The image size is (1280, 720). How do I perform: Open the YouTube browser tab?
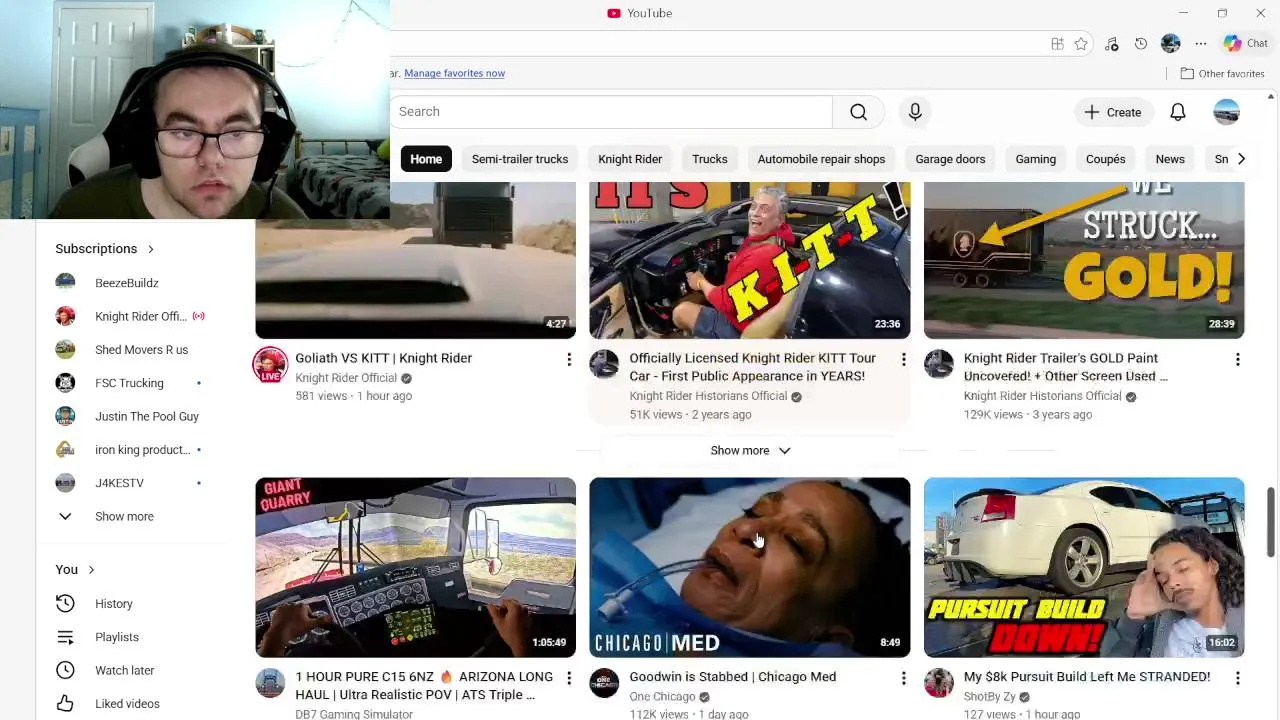point(640,13)
